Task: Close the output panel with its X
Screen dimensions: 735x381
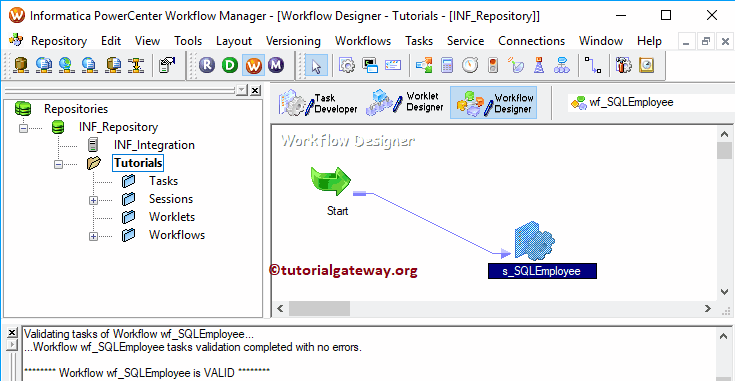Action: click(13, 333)
